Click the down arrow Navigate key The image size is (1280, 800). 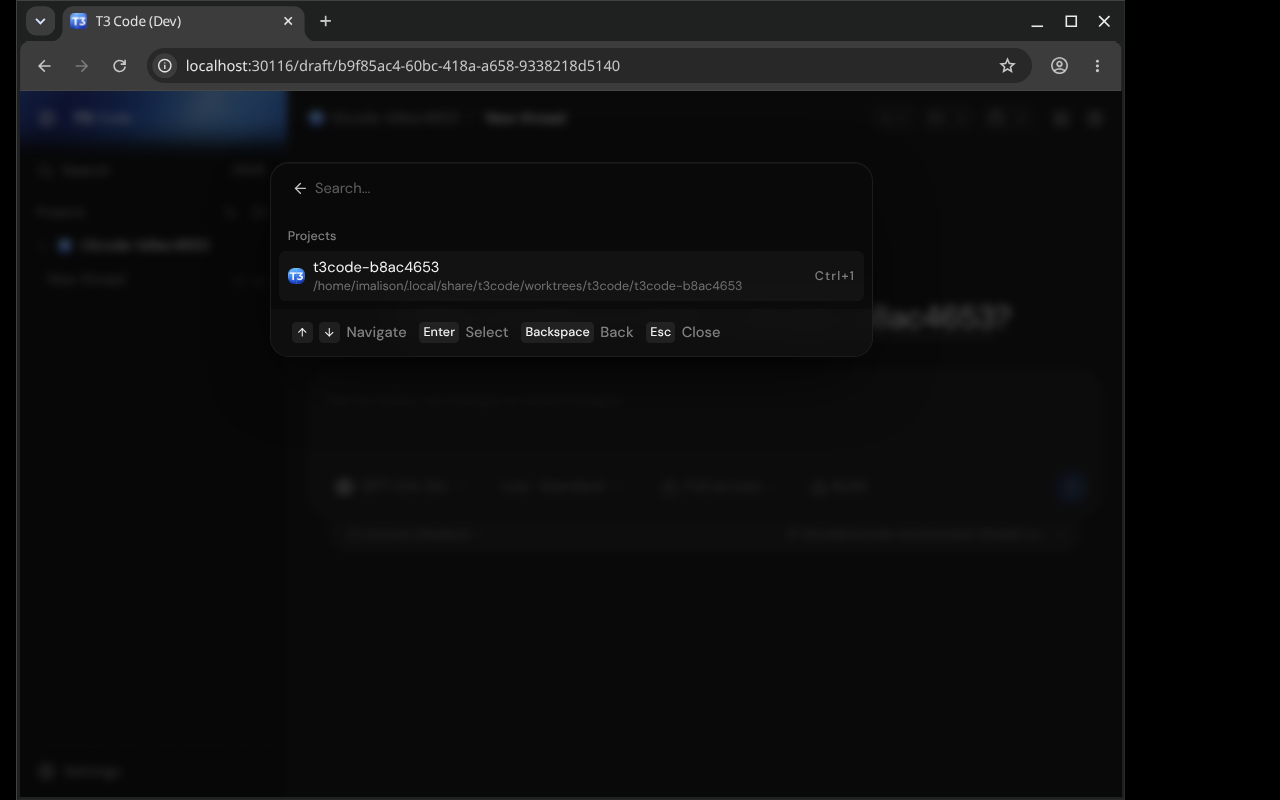coord(329,332)
